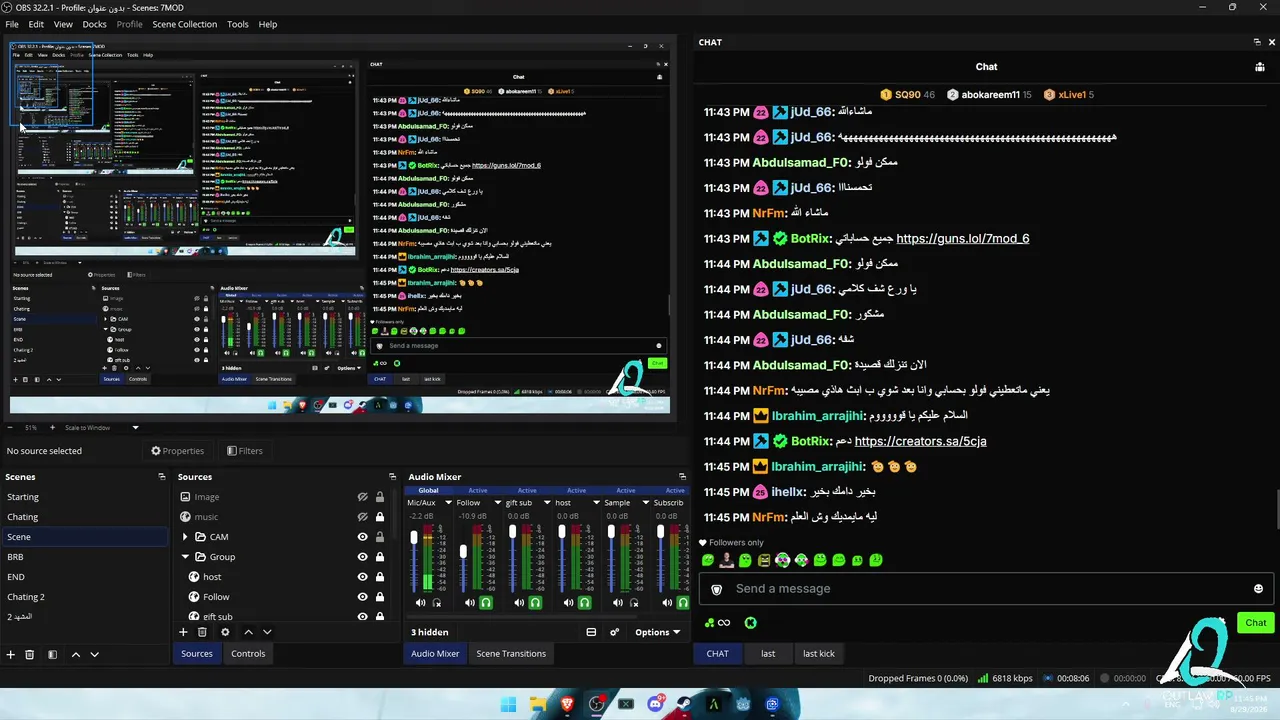
Task: Delete selected source using Sources trash icon
Action: [202, 632]
